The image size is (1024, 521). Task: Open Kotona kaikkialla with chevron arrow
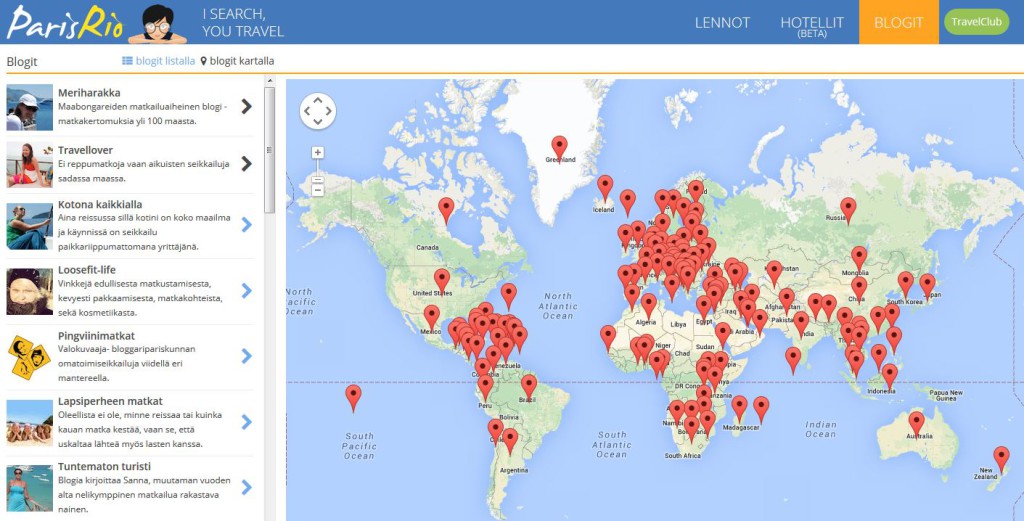tap(246, 225)
